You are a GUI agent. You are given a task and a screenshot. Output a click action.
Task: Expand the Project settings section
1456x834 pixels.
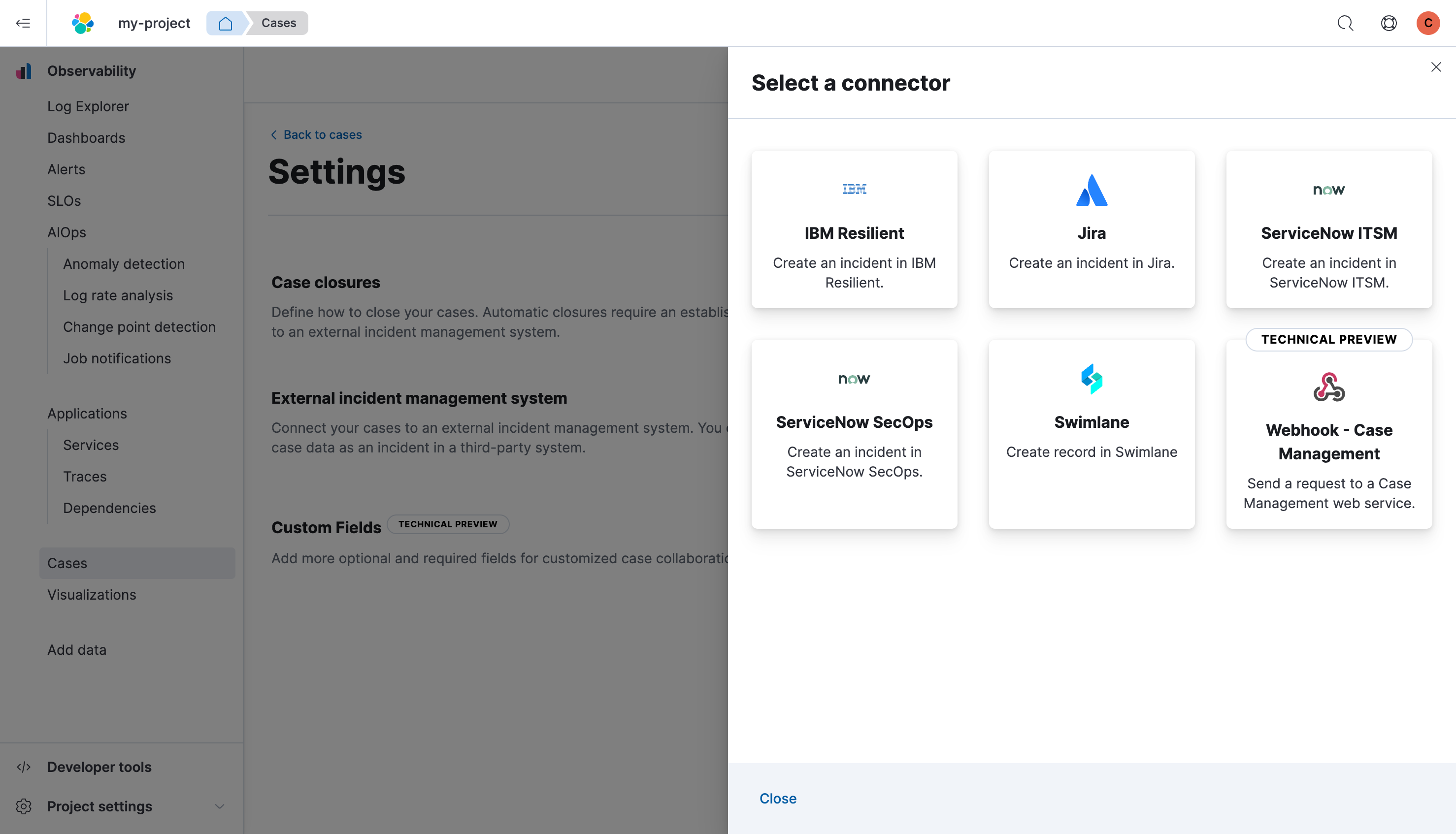point(219,806)
